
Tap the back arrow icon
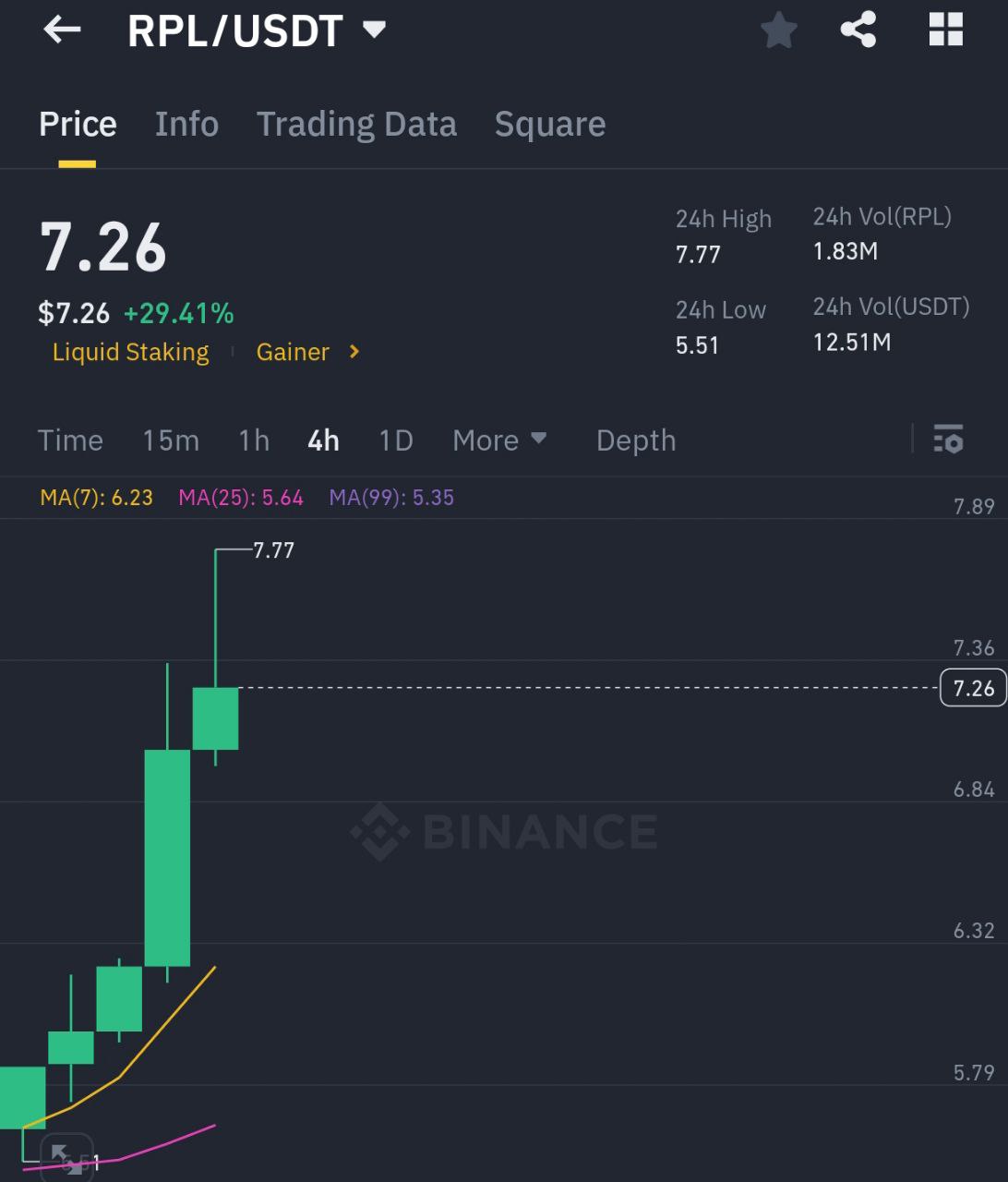pos(62,30)
